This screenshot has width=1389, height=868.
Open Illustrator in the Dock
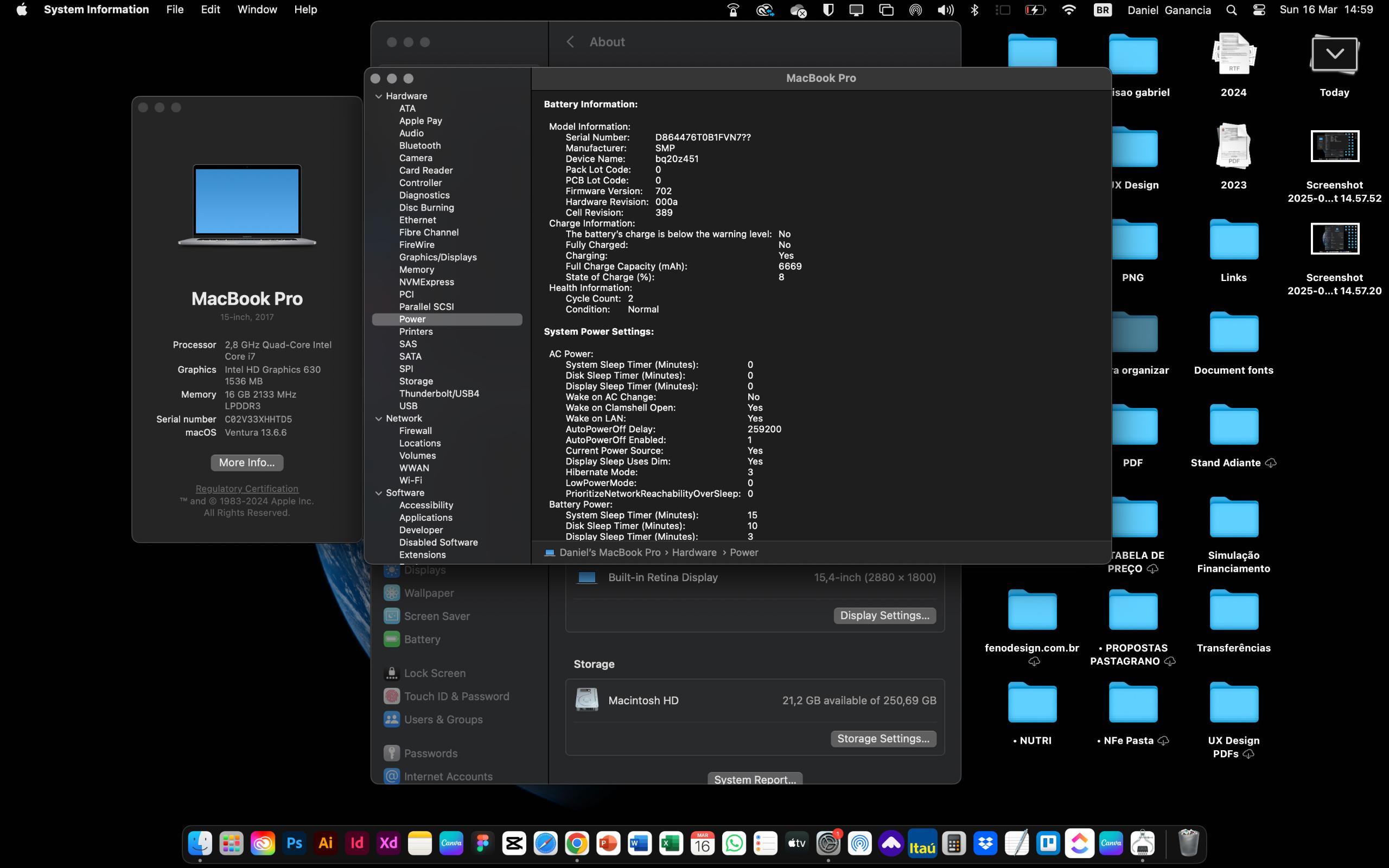tap(326, 843)
